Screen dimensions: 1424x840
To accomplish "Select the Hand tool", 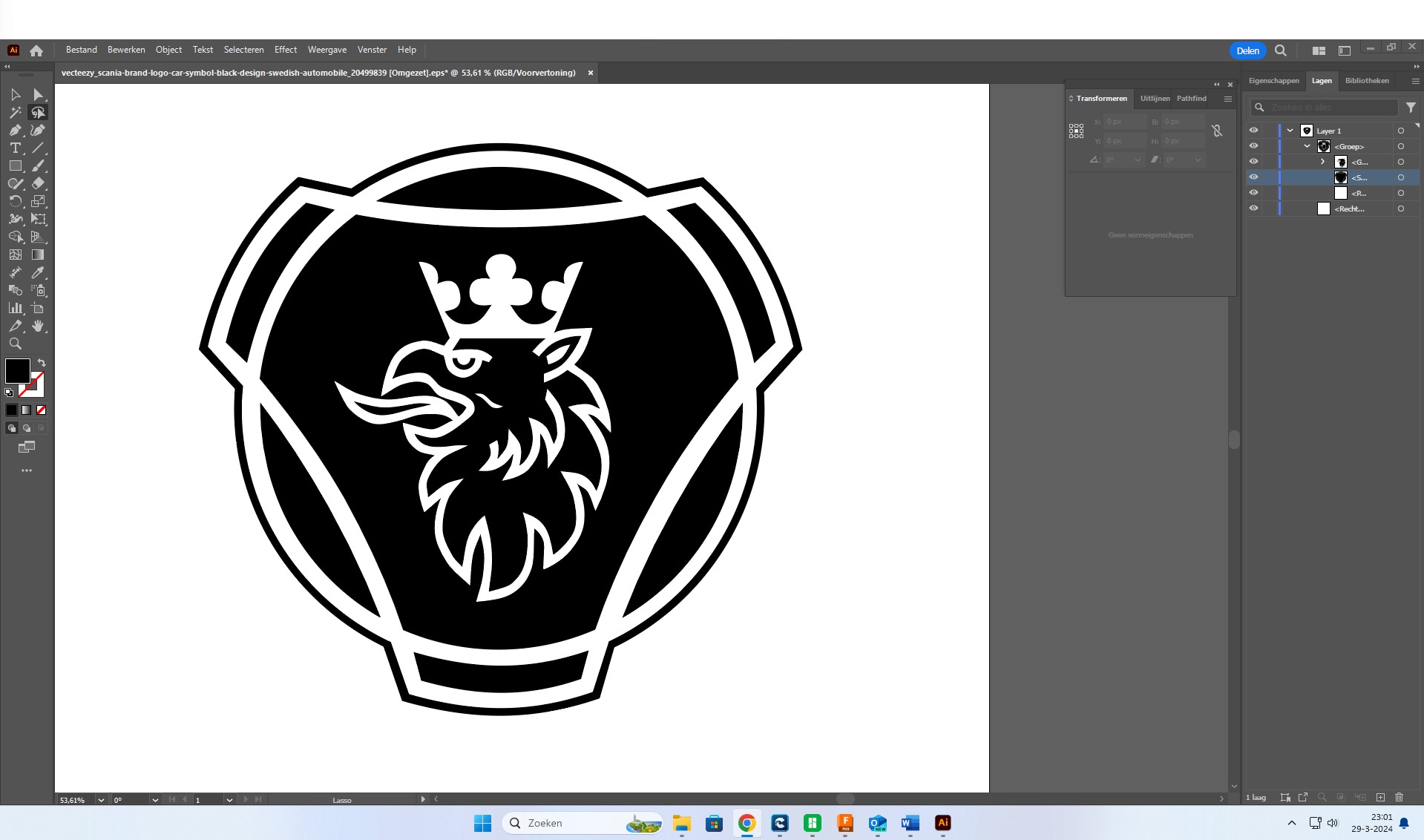I will pyautogui.click(x=38, y=326).
